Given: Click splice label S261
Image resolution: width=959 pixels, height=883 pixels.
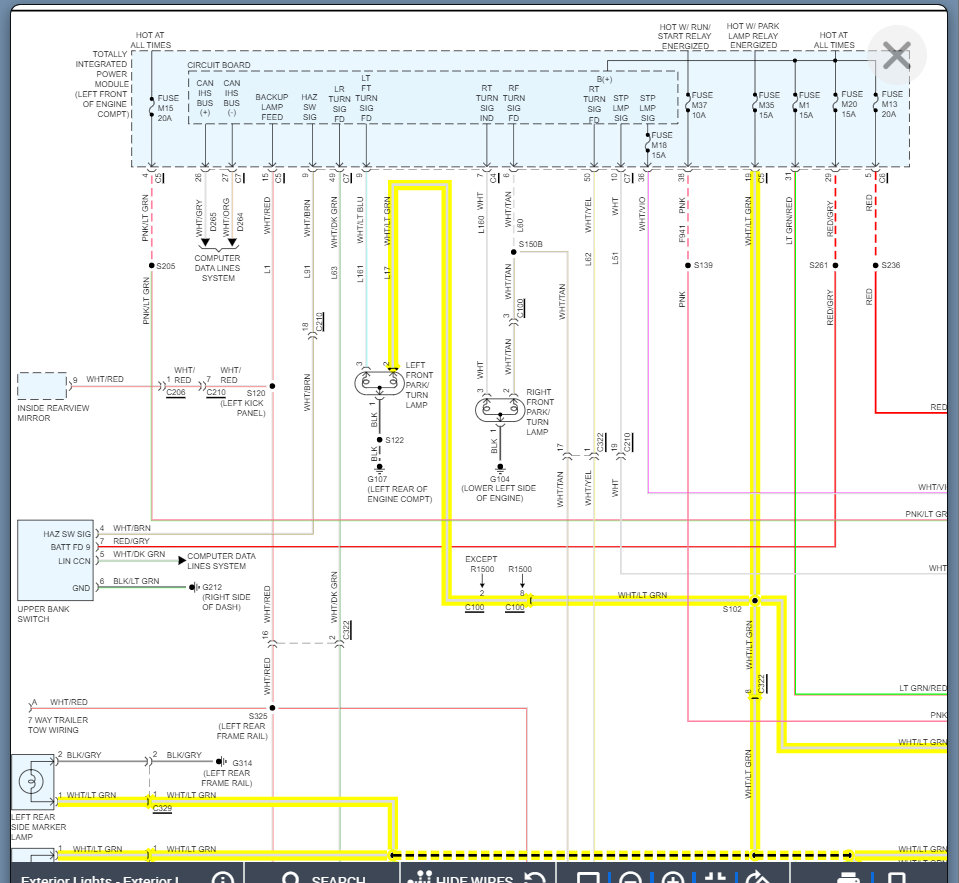Looking at the screenshot, I should click(x=818, y=265).
